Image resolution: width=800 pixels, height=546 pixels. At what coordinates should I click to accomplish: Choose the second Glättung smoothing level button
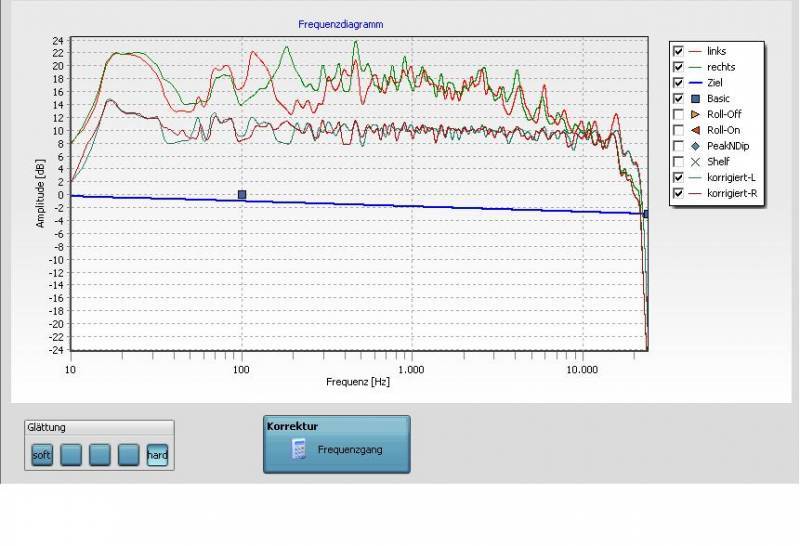coord(70,455)
